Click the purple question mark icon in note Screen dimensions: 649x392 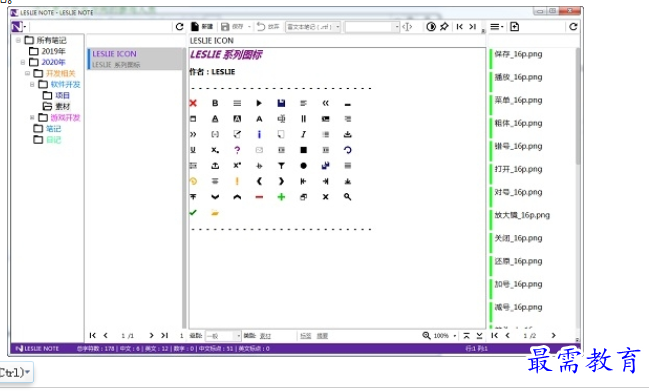coord(237,150)
